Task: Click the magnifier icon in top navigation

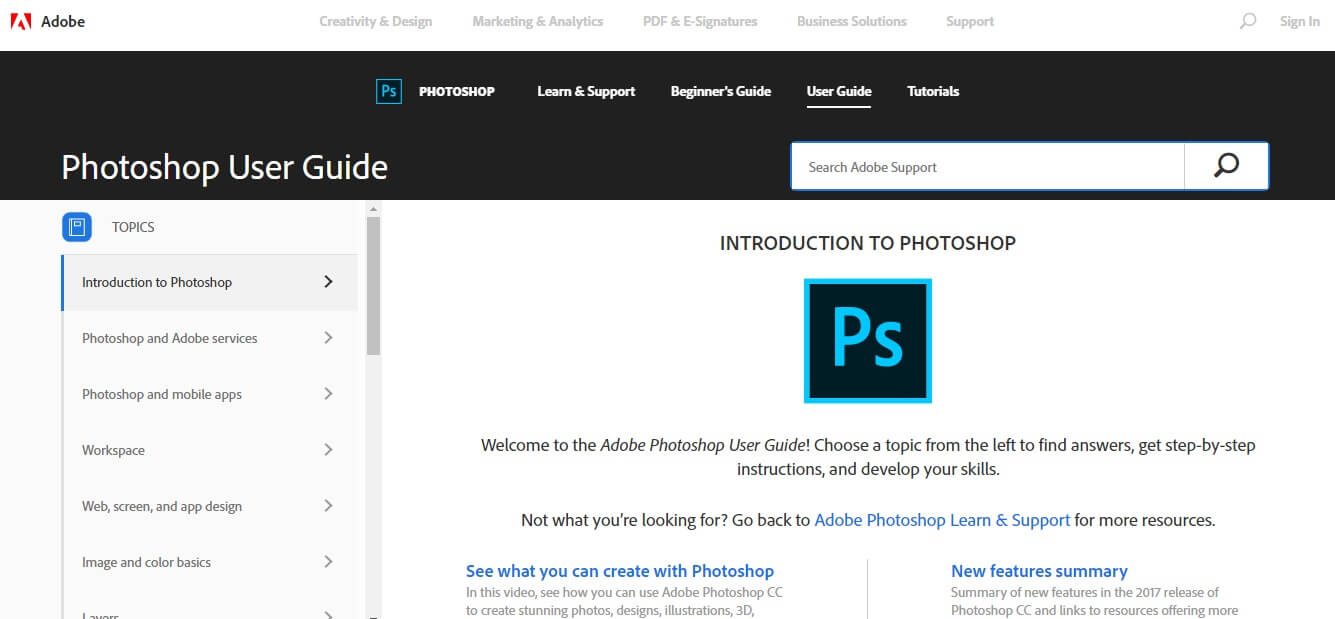Action: (x=1247, y=21)
